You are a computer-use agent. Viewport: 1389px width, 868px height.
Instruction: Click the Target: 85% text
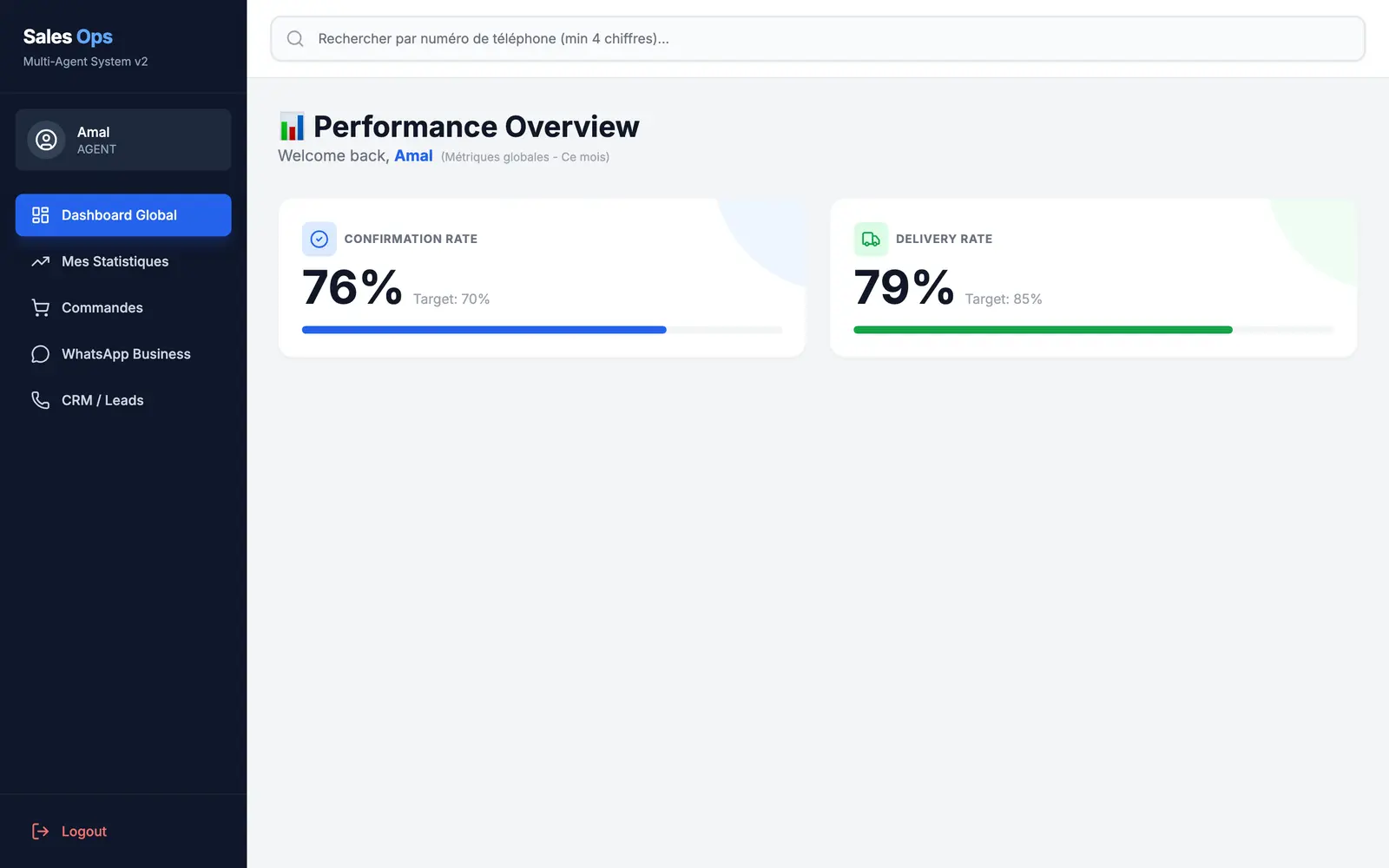[1004, 299]
